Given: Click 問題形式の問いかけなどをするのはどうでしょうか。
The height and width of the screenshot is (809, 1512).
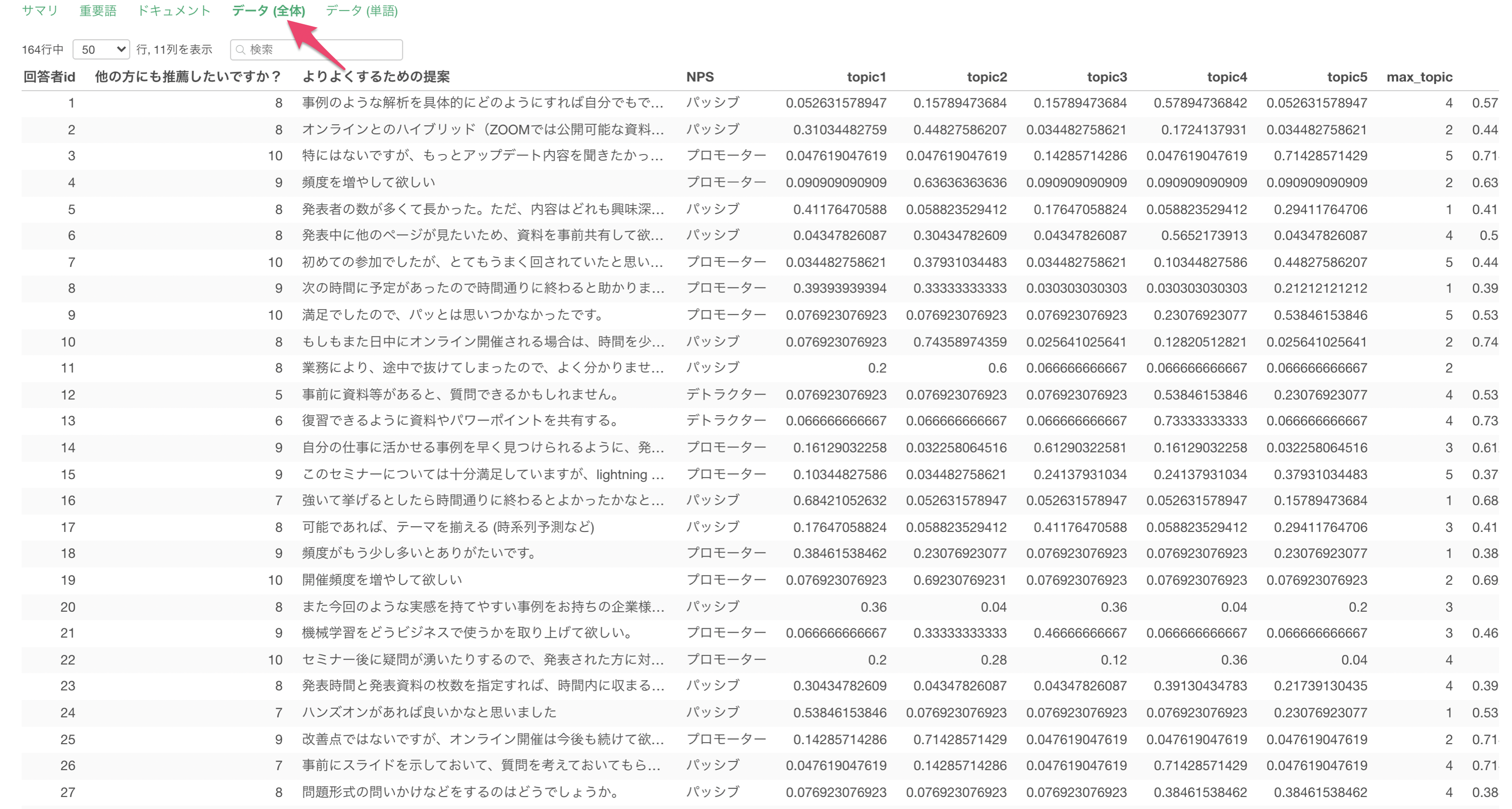Looking at the screenshot, I should (x=462, y=792).
